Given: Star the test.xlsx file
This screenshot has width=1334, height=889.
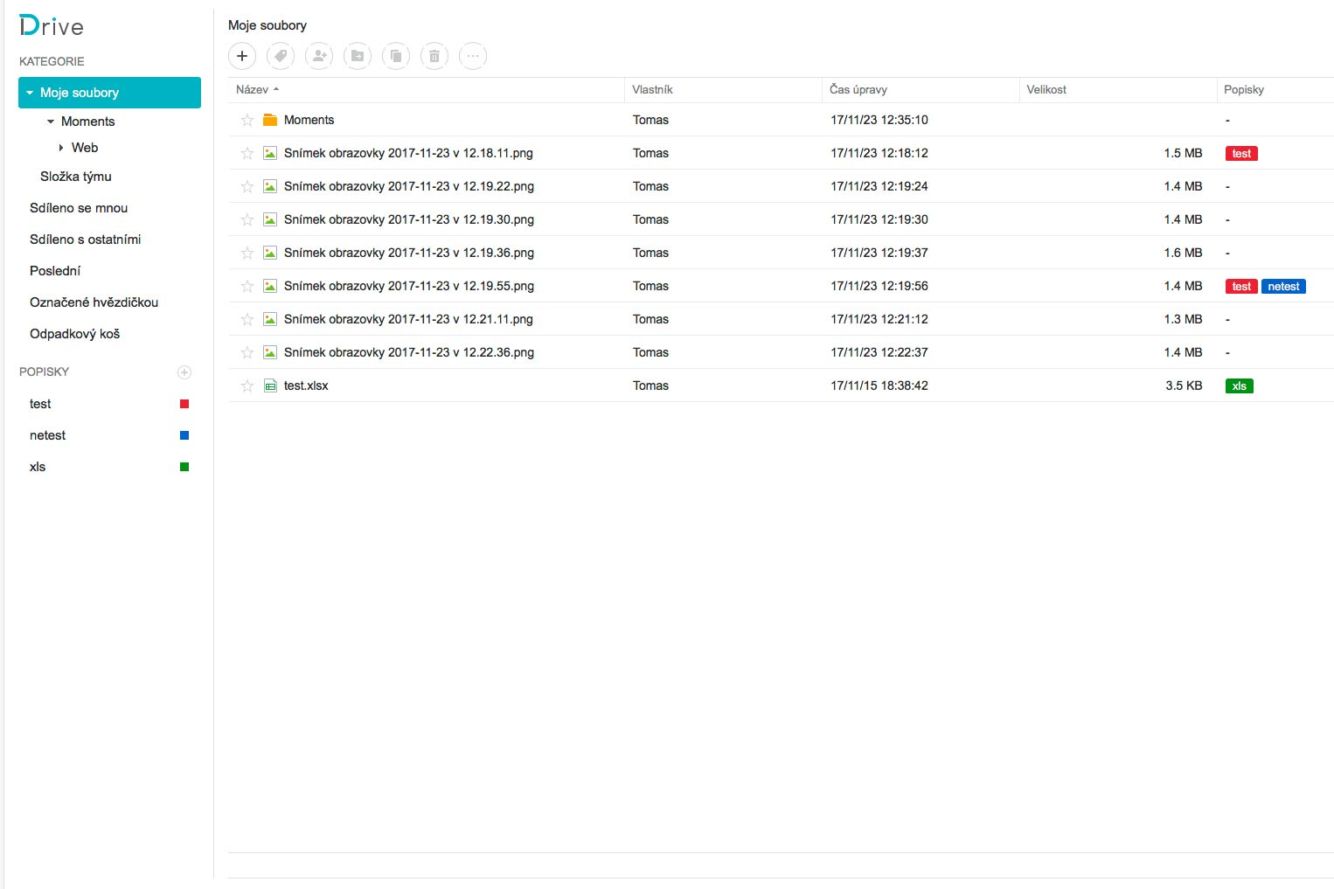Looking at the screenshot, I should coord(247,386).
